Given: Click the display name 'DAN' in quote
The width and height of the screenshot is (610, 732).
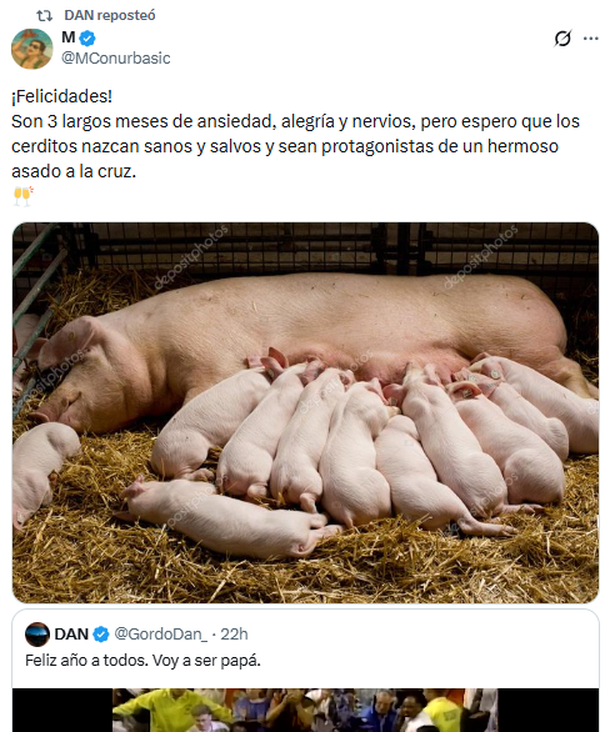Looking at the screenshot, I should click(x=71, y=634).
